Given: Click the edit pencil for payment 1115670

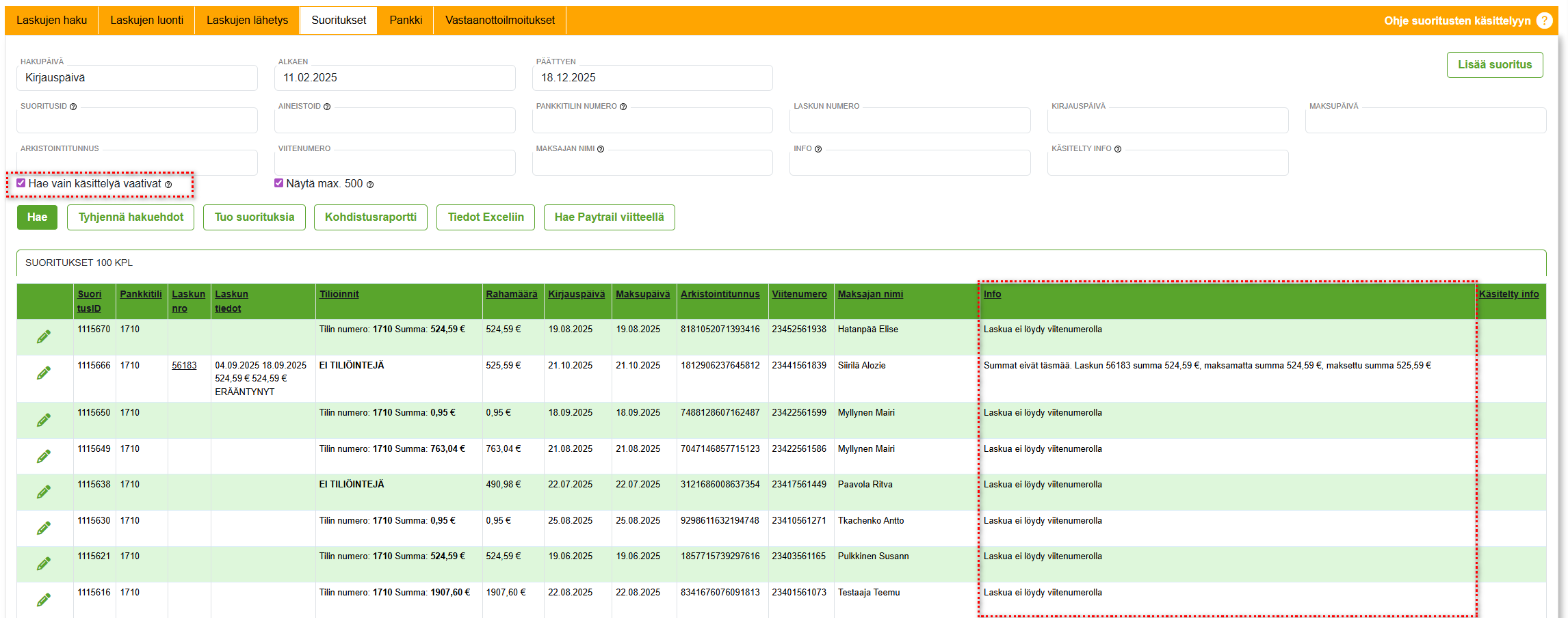Looking at the screenshot, I should 44,336.
